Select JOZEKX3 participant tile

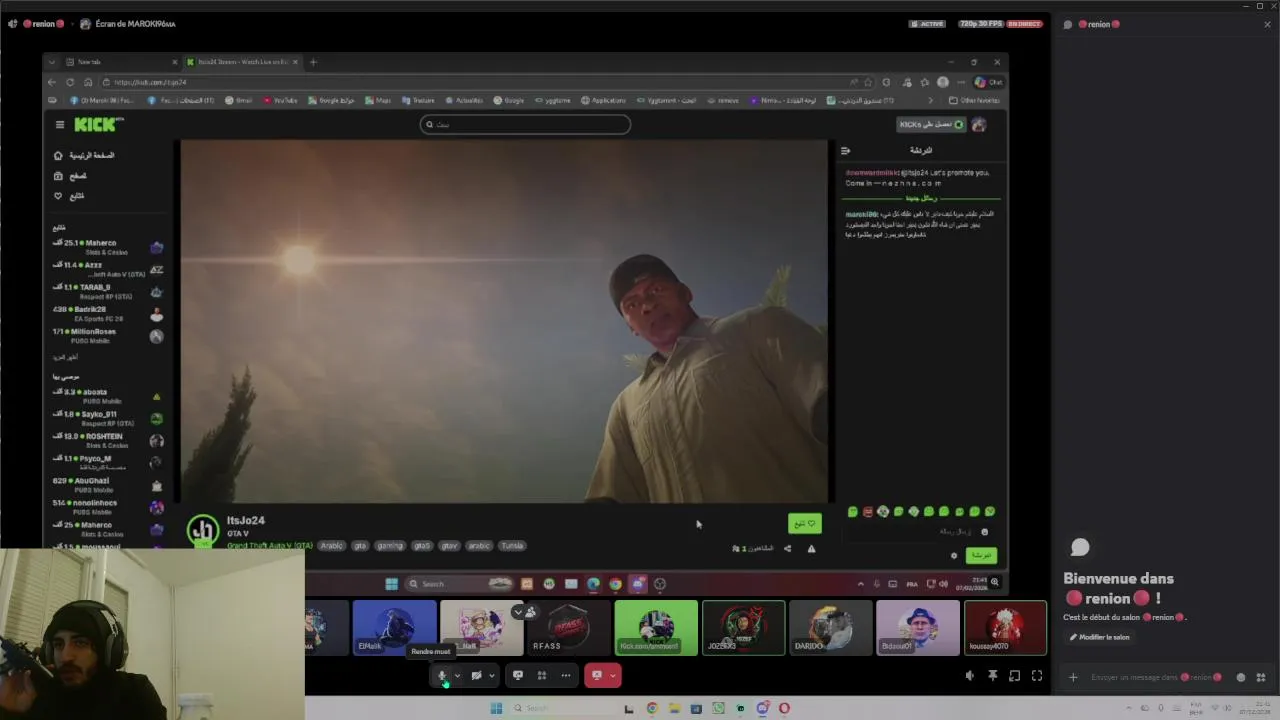tap(743, 627)
